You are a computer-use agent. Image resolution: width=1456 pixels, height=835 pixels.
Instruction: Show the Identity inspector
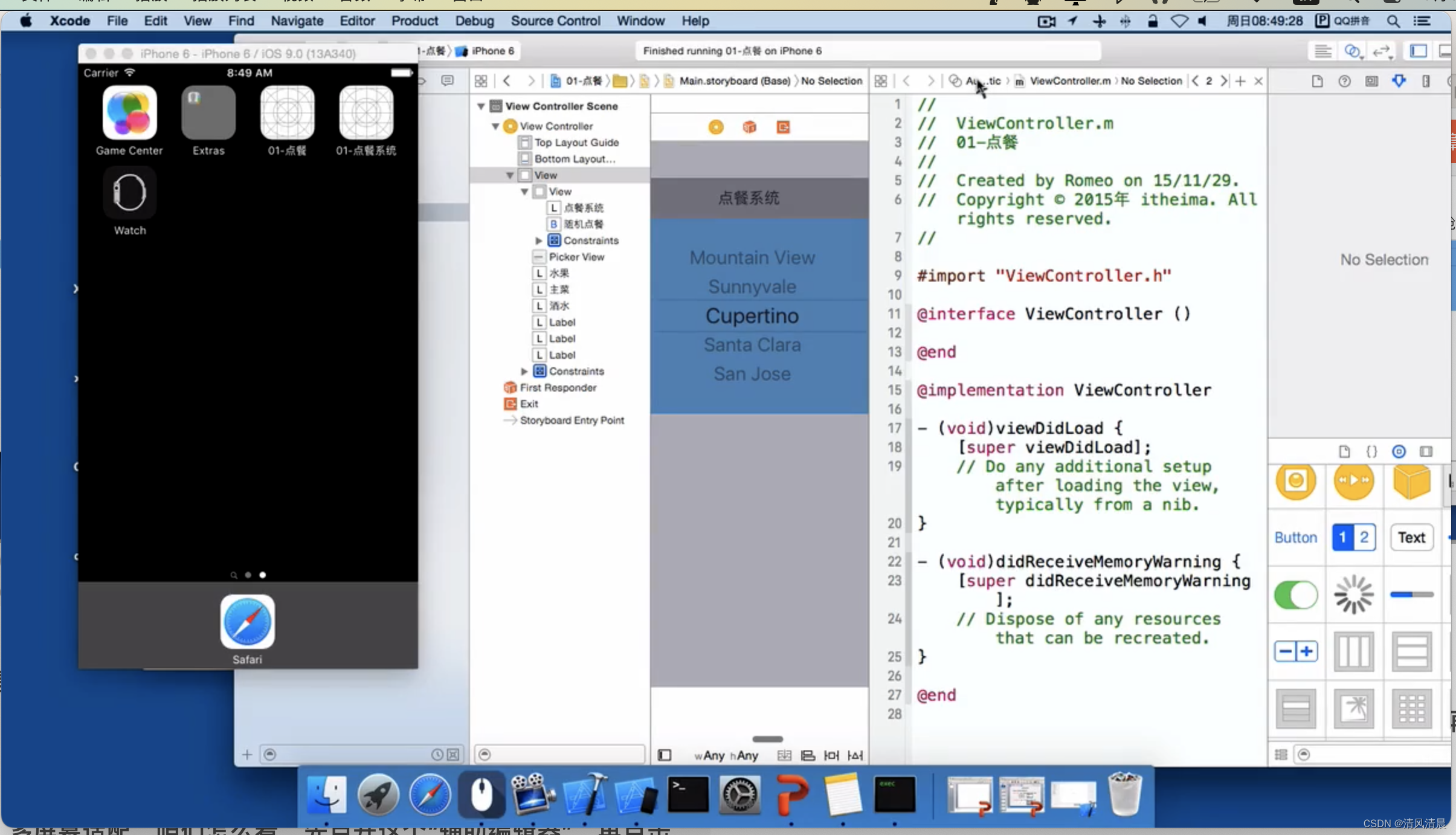(x=1371, y=81)
